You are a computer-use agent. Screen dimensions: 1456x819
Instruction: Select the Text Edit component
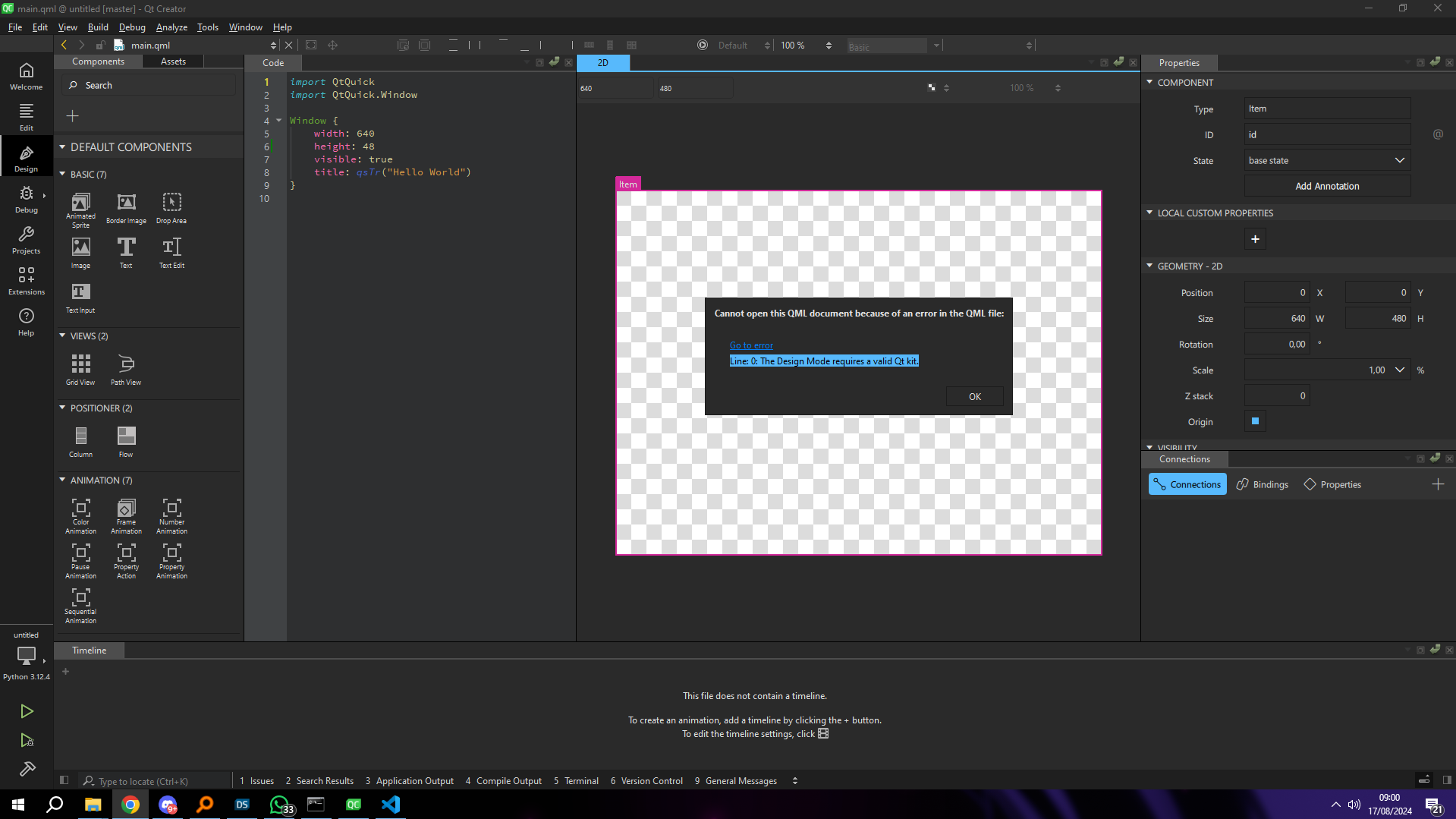171,254
